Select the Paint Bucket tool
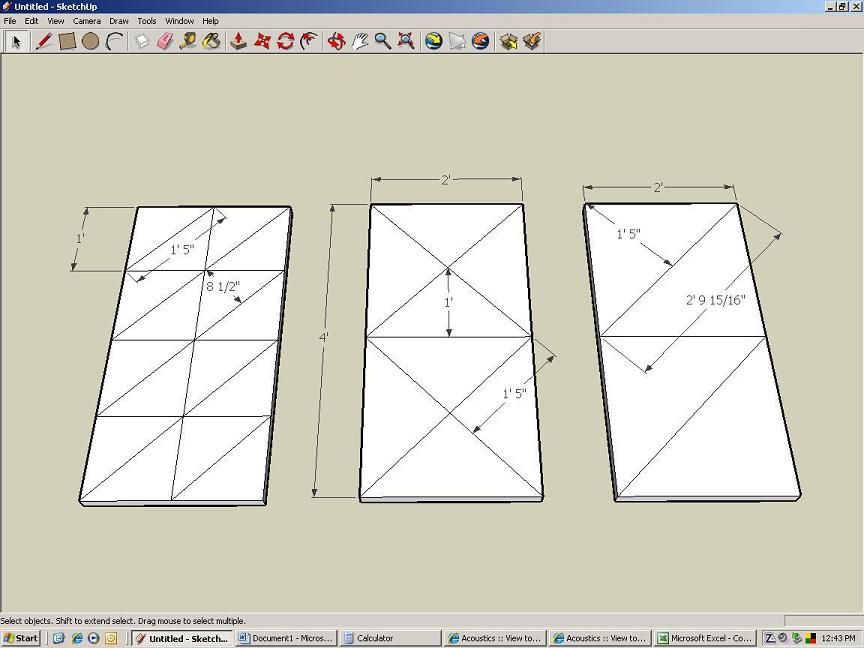This screenshot has width=864, height=648. (x=212, y=41)
